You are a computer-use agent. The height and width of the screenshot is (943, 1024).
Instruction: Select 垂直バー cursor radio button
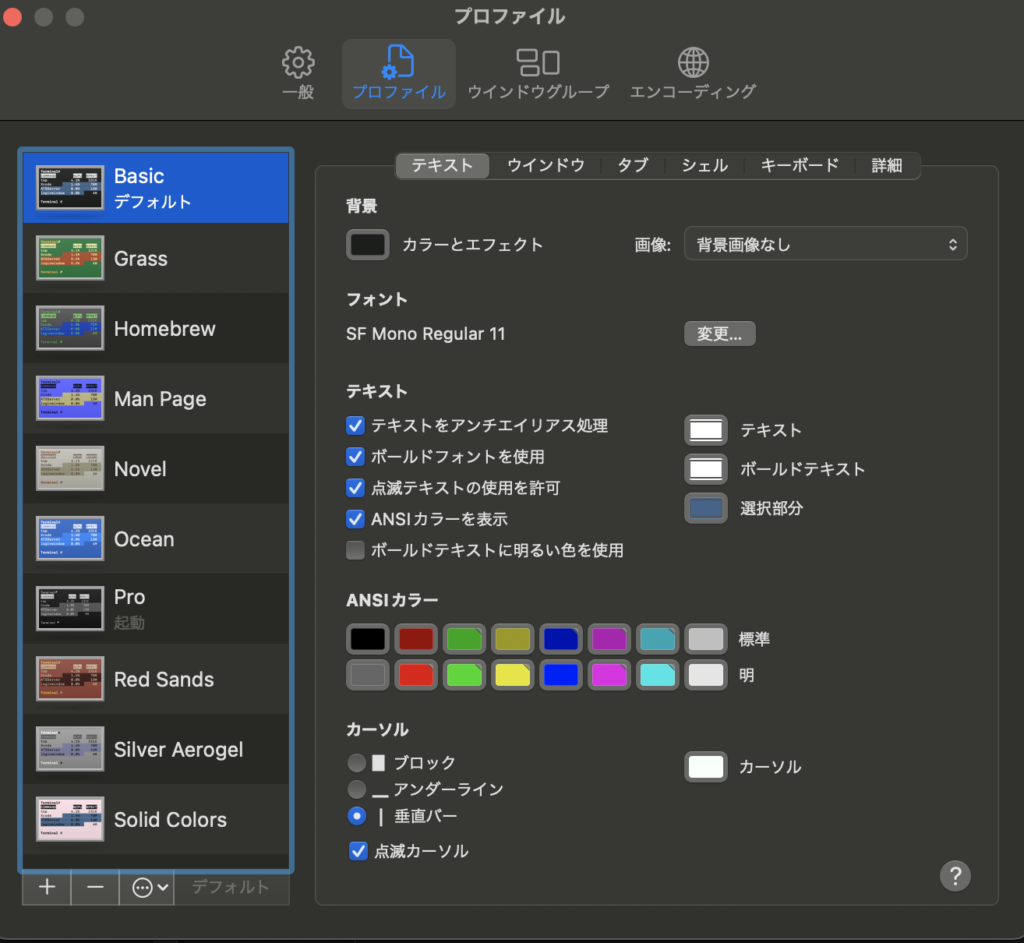pyautogui.click(x=357, y=816)
